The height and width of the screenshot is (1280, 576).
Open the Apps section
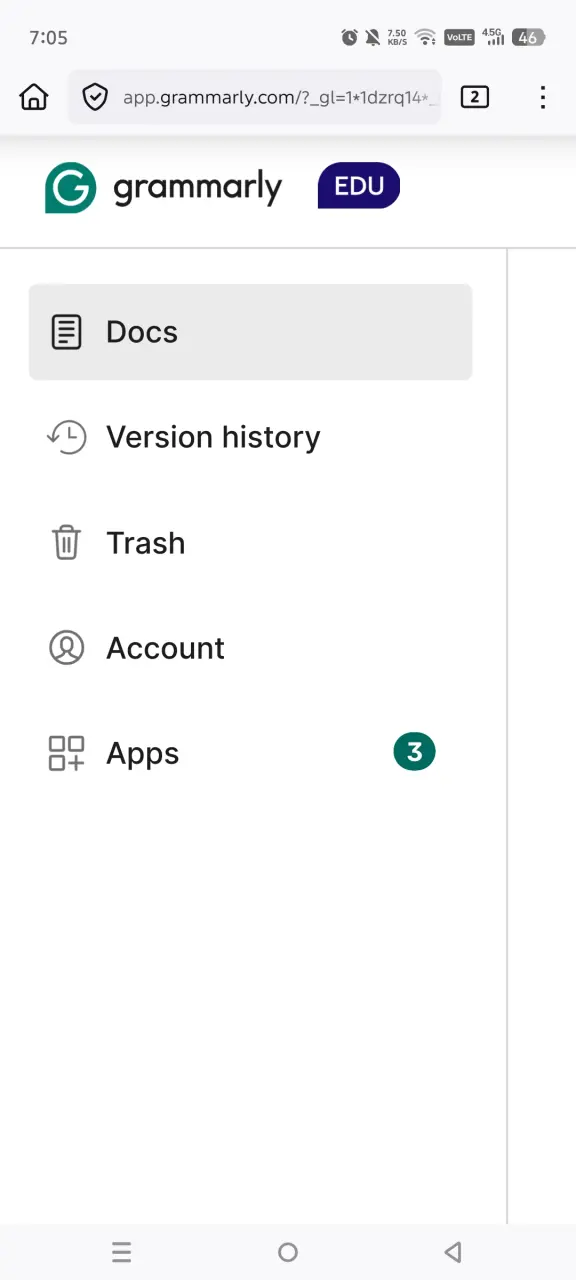(250, 753)
